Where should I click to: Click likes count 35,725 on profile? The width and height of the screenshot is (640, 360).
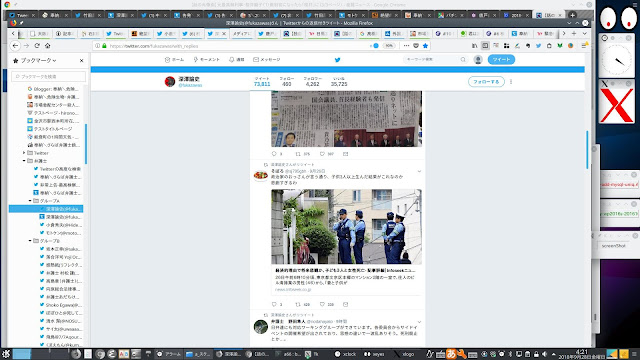339,82
